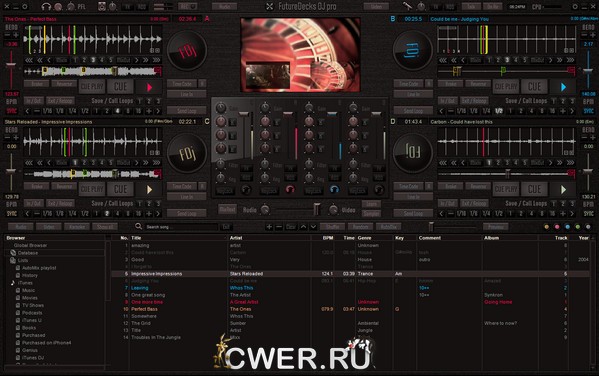This screenshot has height=376, width=599.
Task: Switch to Audio tab in top bar
Action: click(224, 6)
